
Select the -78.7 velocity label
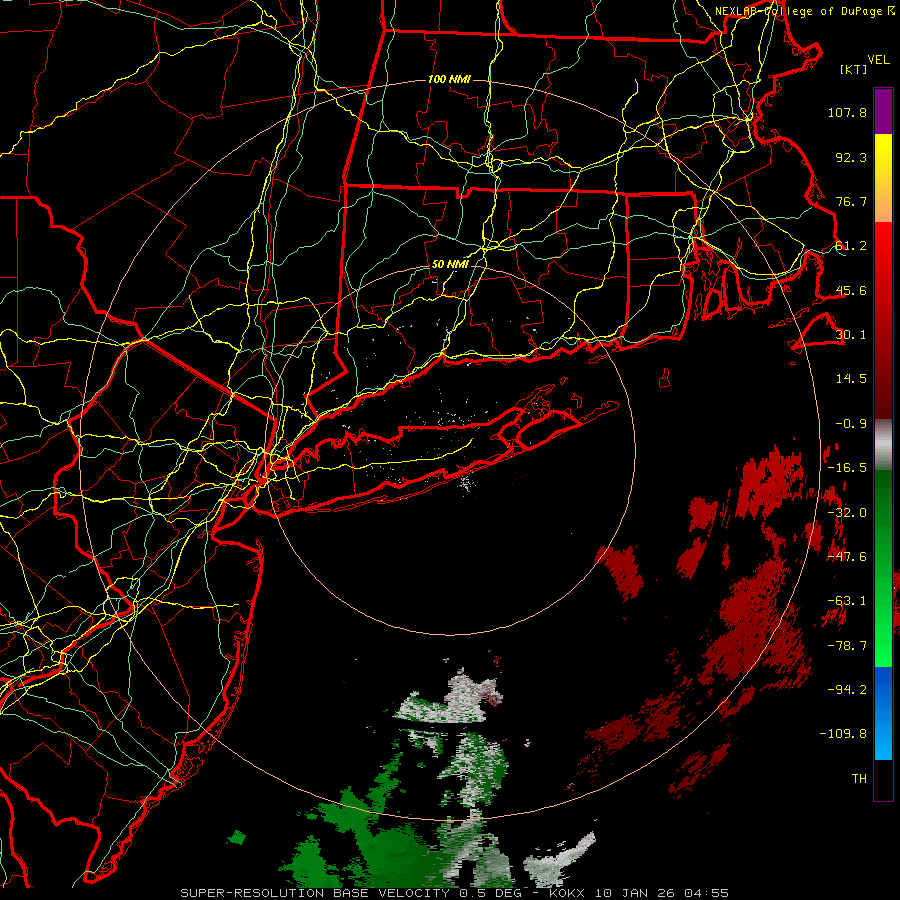(847, 646)
